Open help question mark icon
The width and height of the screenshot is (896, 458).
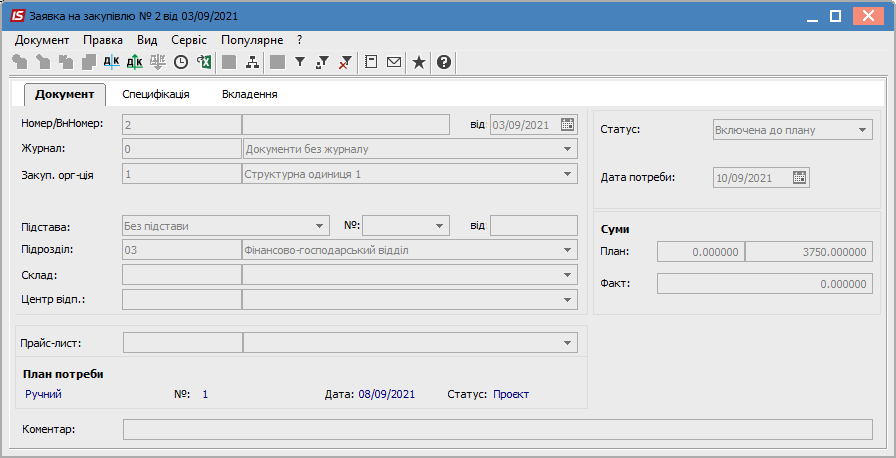click(x=444, y=62)
